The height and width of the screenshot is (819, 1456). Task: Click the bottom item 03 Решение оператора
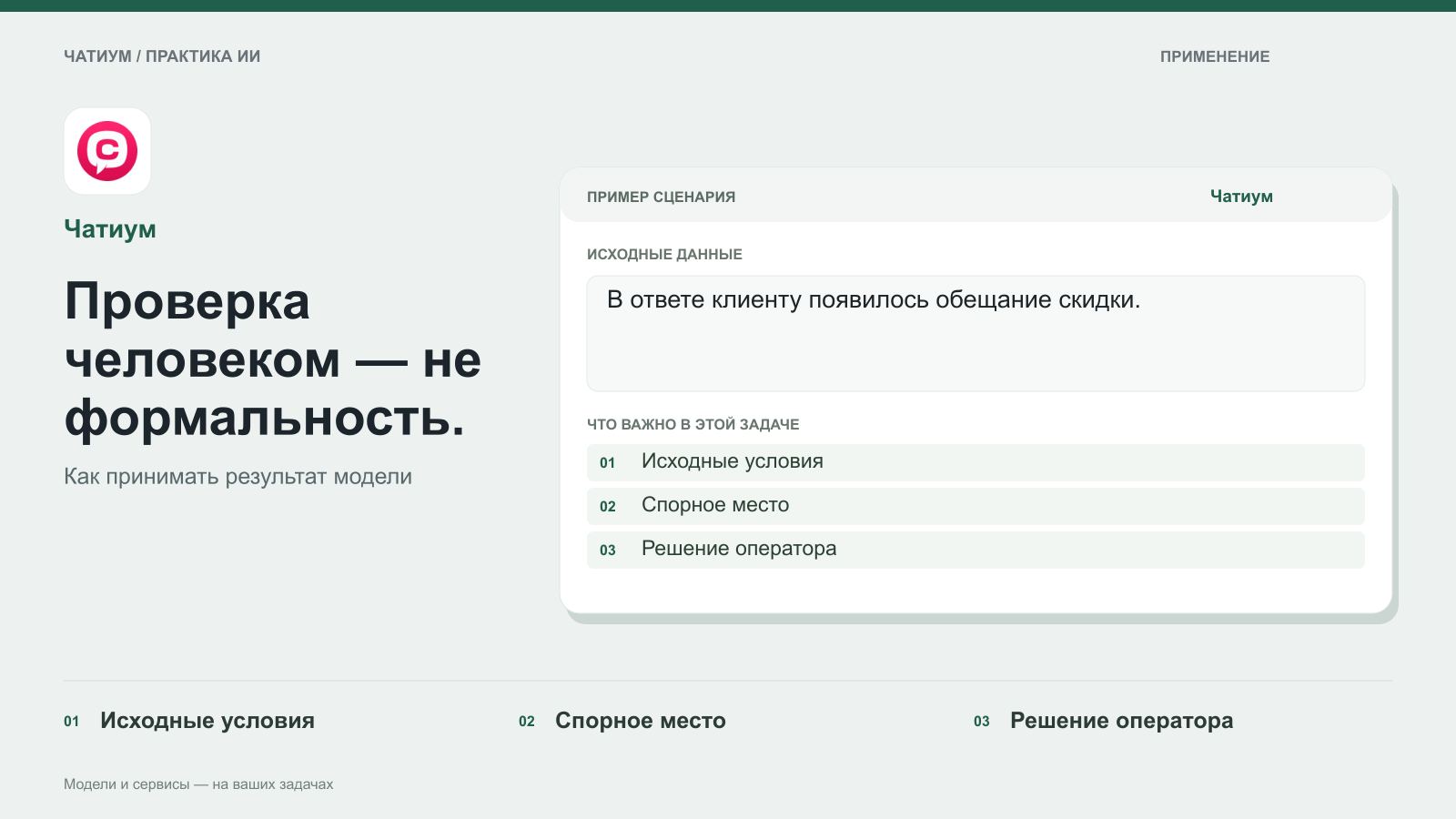click(x=1104, y=721)
